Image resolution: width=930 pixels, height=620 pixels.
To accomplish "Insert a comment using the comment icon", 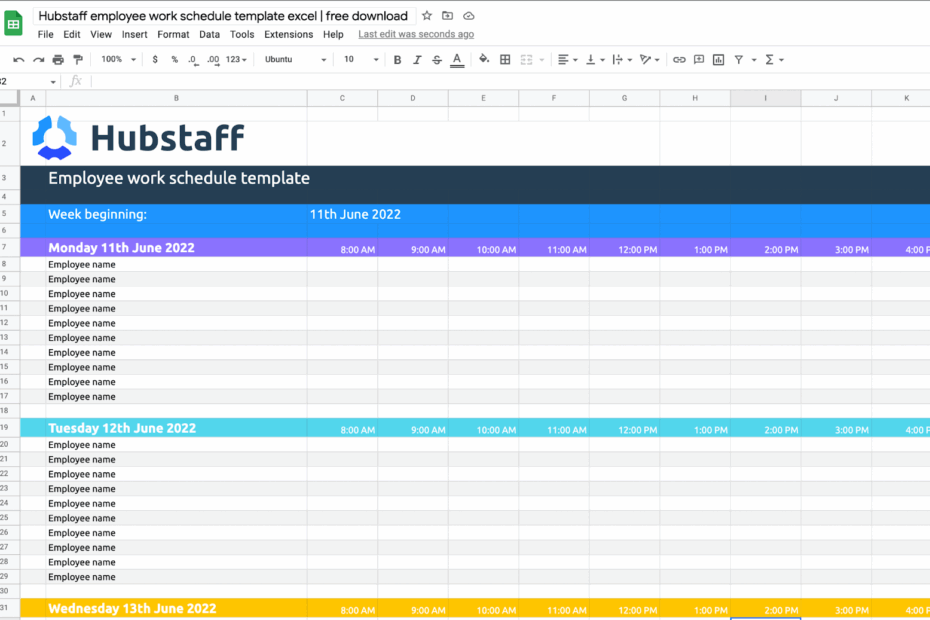I will 698,59.
